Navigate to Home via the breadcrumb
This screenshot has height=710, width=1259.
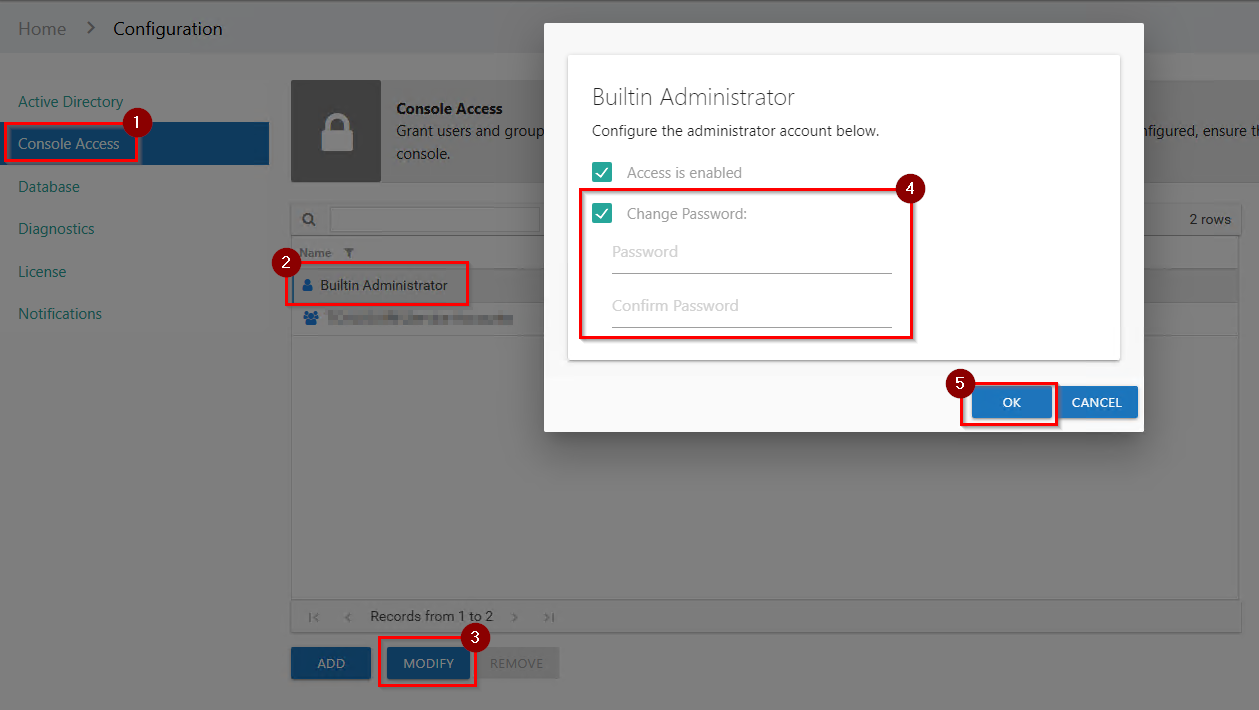tap(41, 28)
